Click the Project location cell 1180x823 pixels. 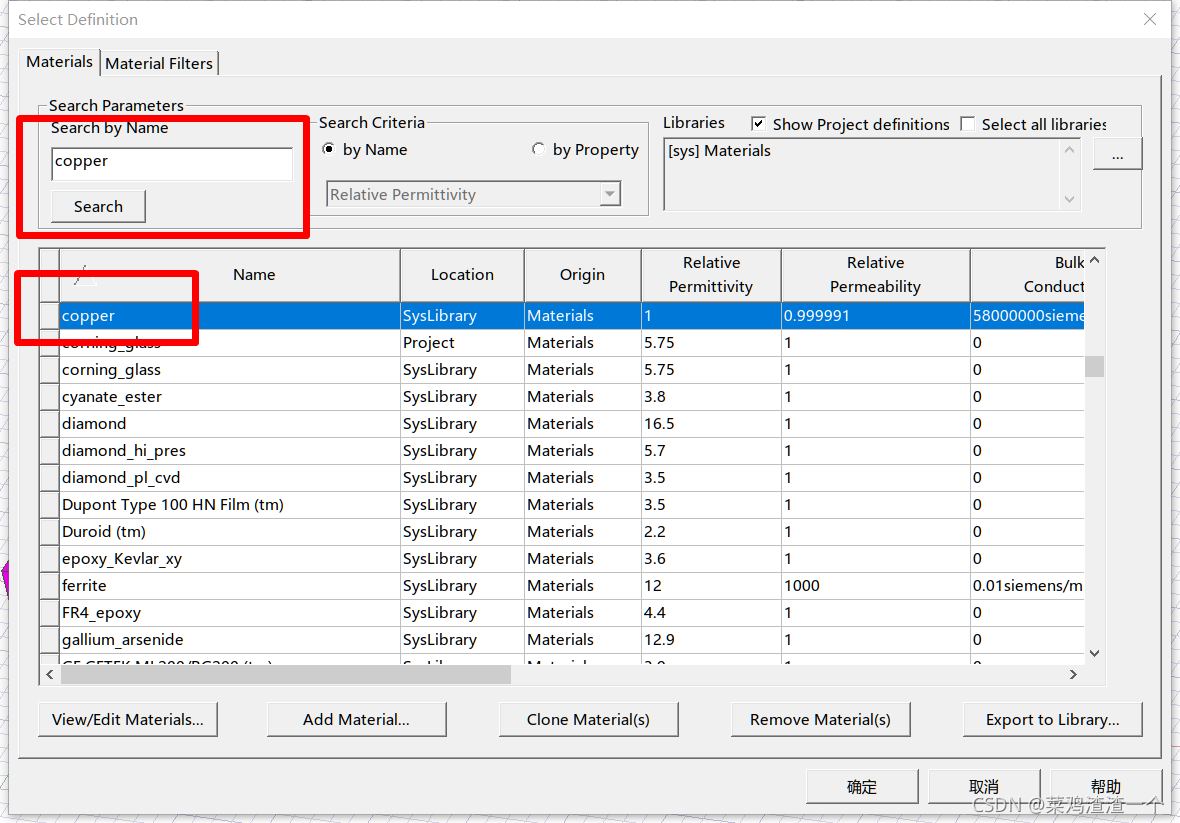pyautogui.click(x=462, y=343)
